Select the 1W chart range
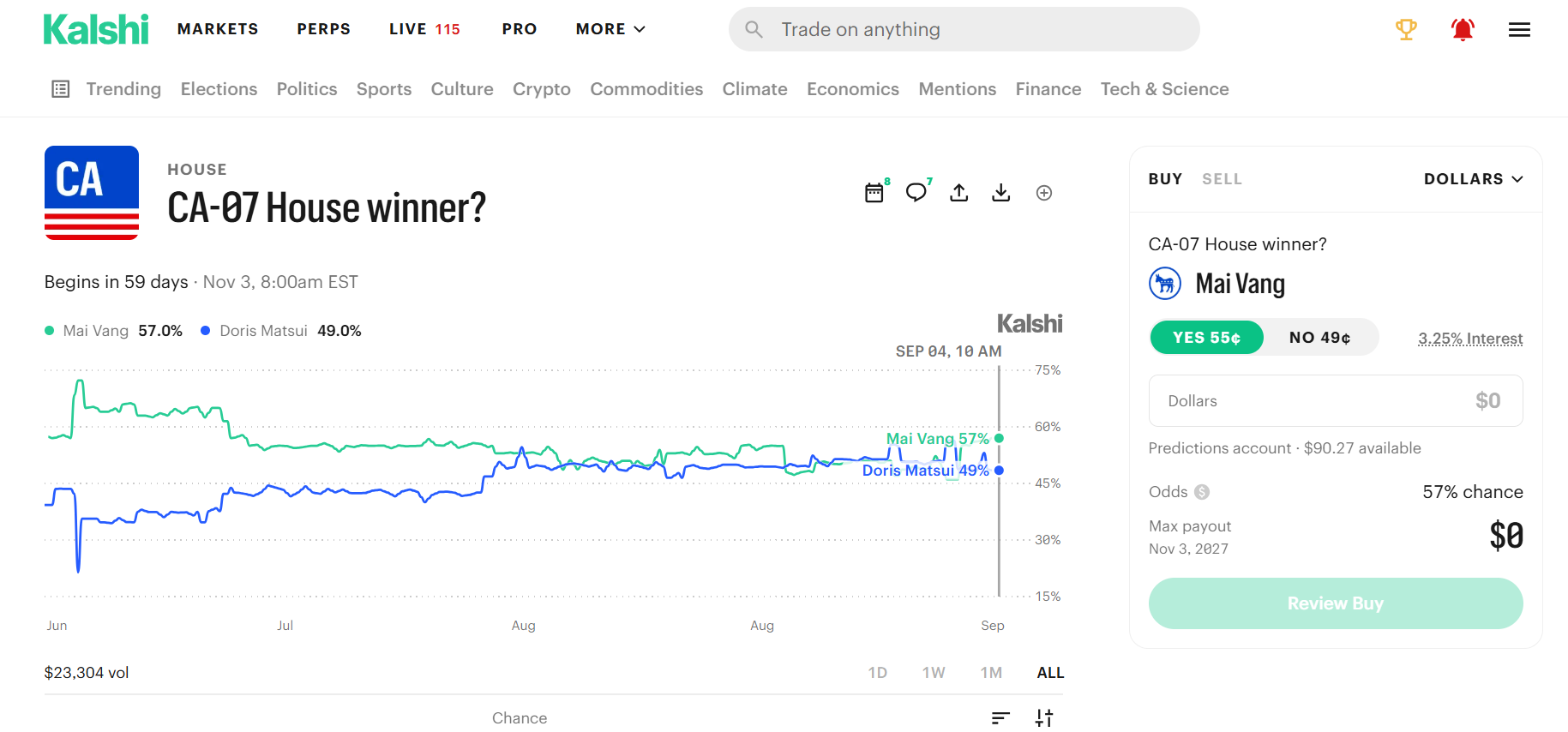Screen dimensions: 1568x732 (934, 673)
